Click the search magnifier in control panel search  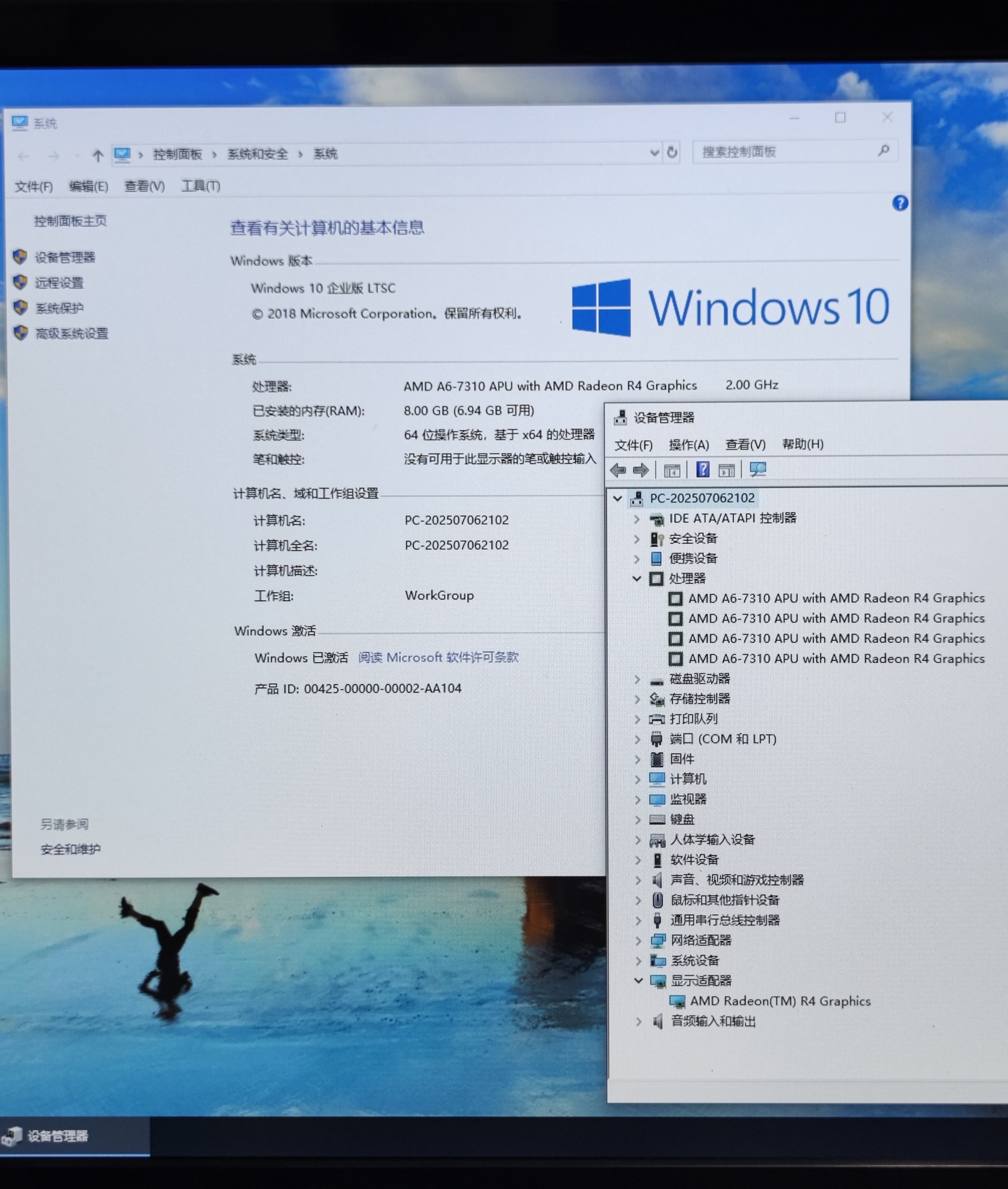coord(884,151)
